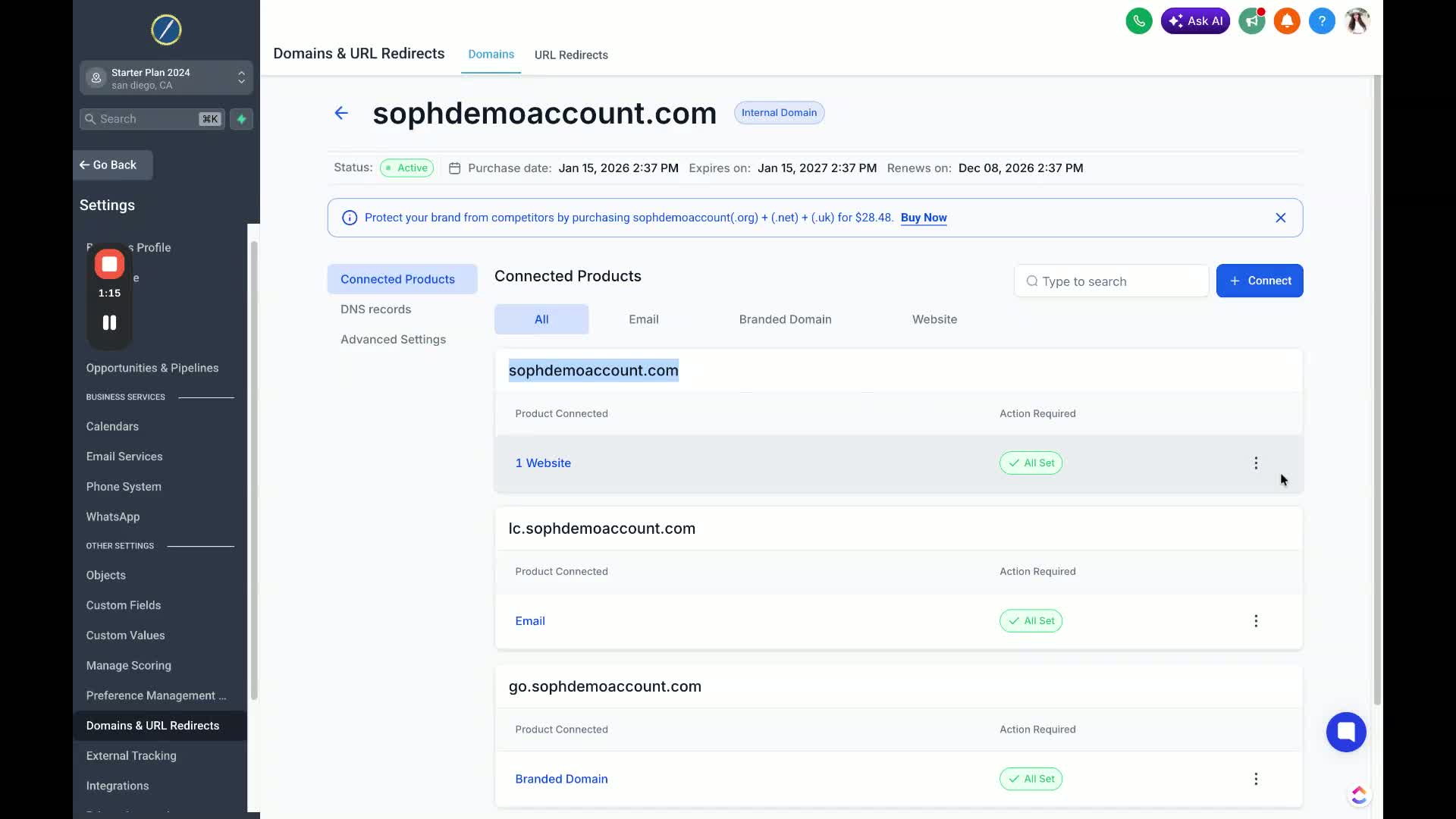1456x819 pixels.
Task: Open the orange notifications bell
Action: click(x=1287, y=21)
